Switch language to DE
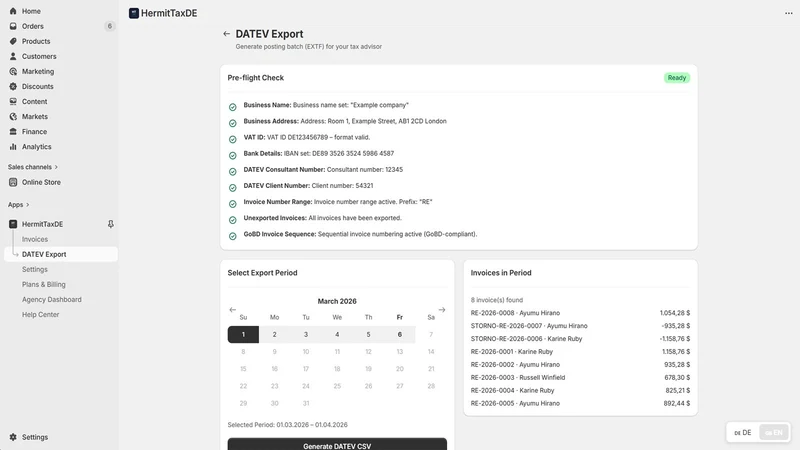The height and width of the screenshot is (450, 800). [x=743, y=433]
